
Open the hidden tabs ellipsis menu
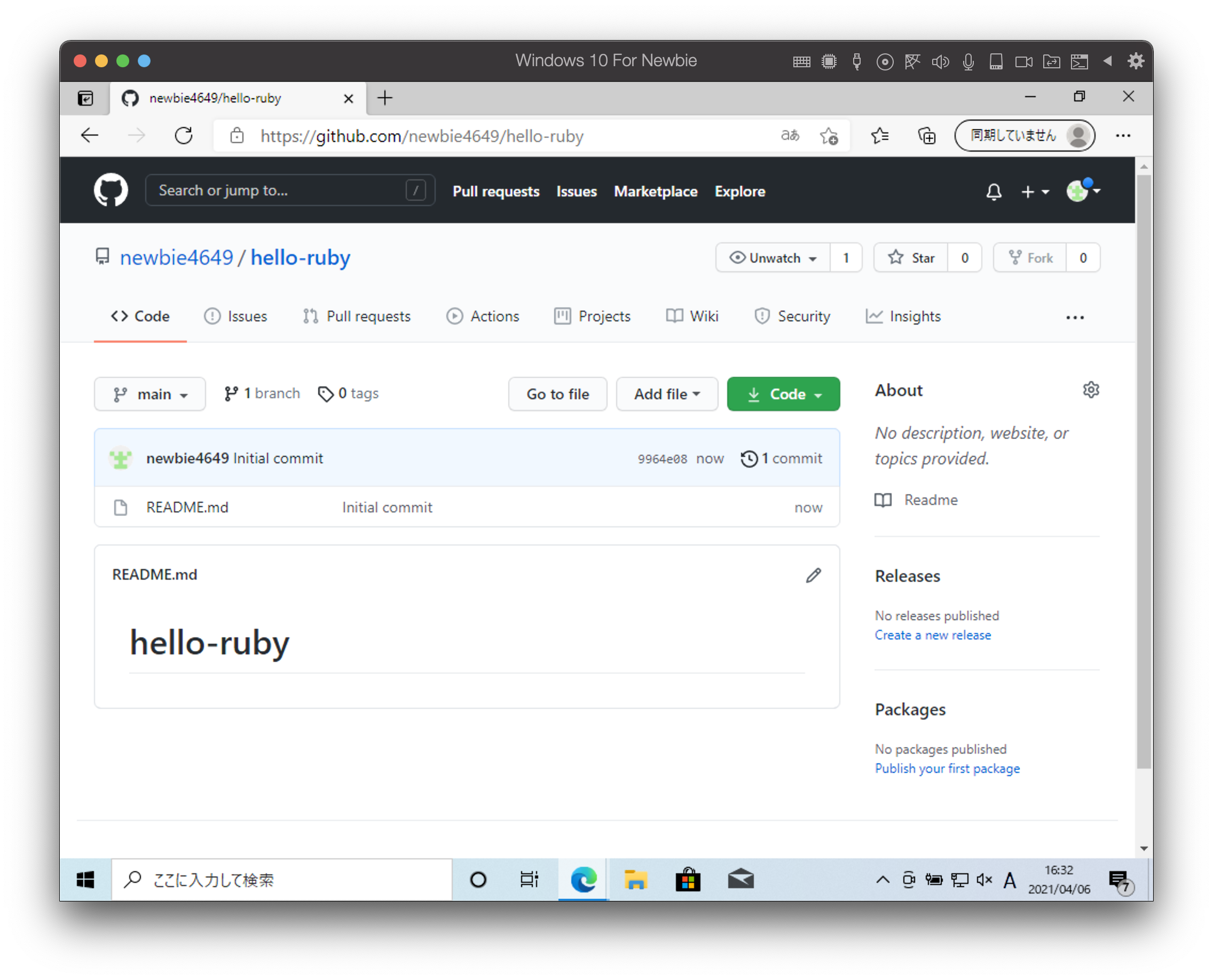(1075, 317)
